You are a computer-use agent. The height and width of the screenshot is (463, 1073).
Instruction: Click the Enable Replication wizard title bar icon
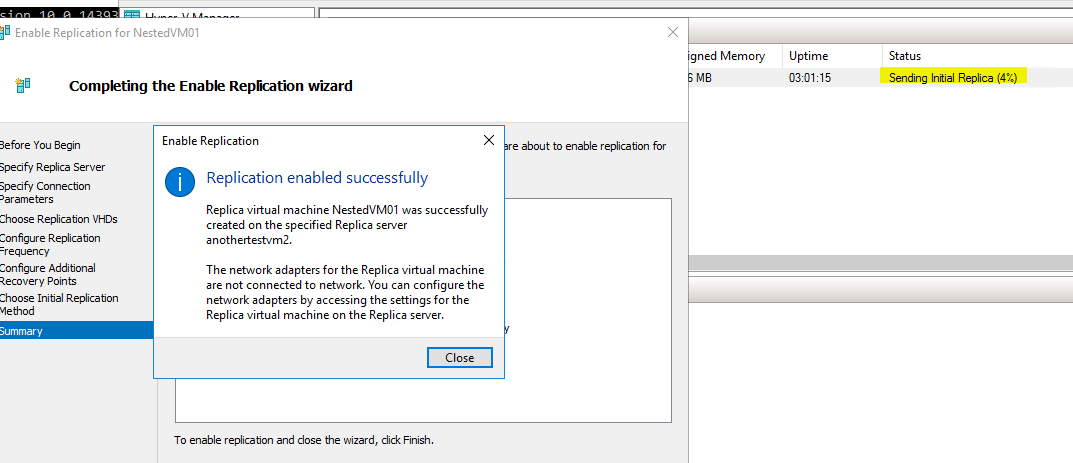(4, 32)
